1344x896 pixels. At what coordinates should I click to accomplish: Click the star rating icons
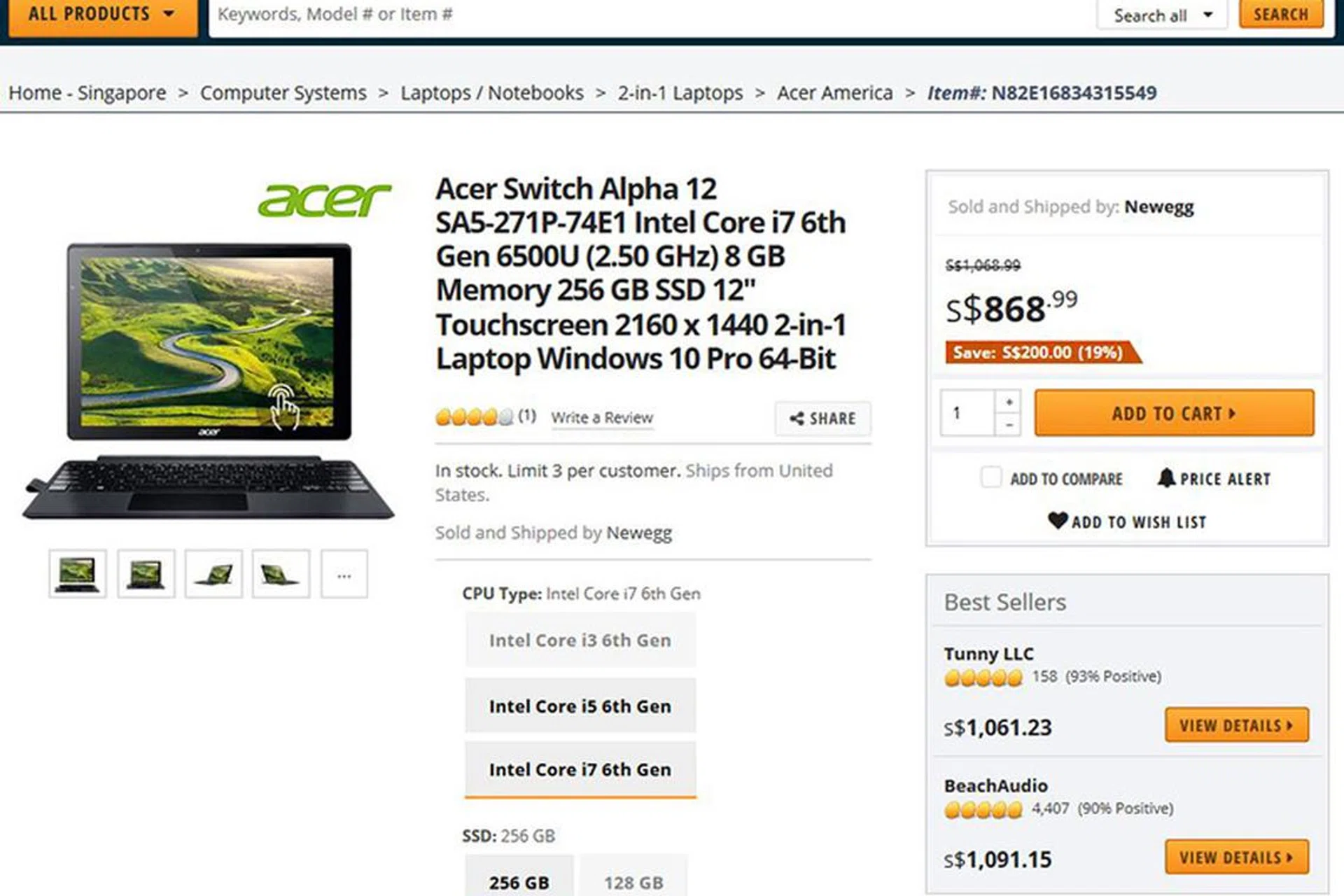pyautogui.click(x=474, y=417)
